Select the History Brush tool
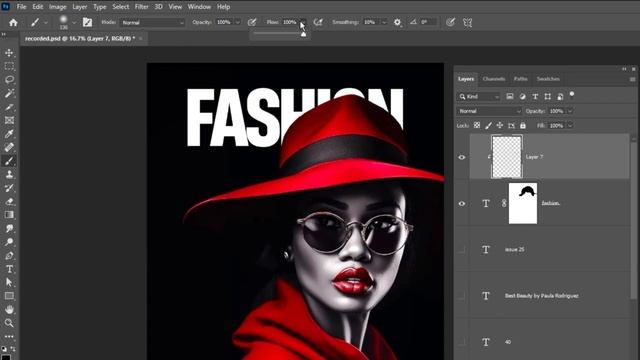The height and width of the screenshot is (360, 640). point(9,188)
